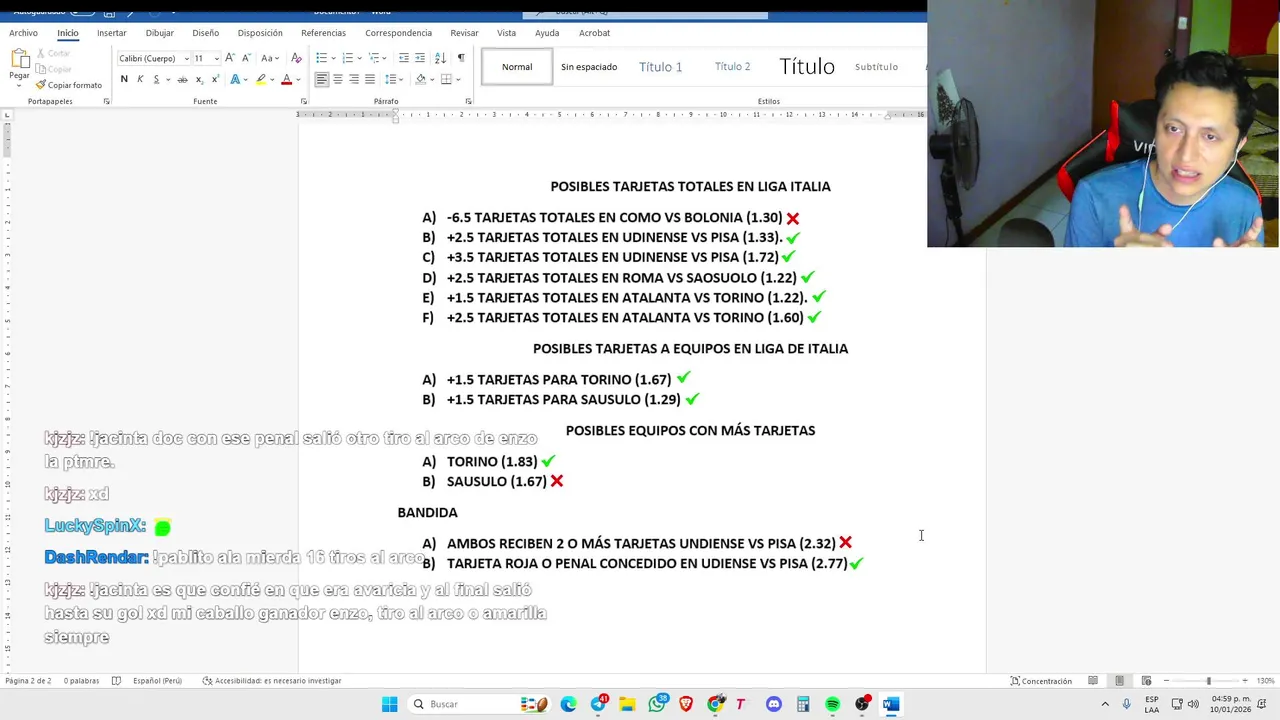Click the bulleted list icon

321,58
